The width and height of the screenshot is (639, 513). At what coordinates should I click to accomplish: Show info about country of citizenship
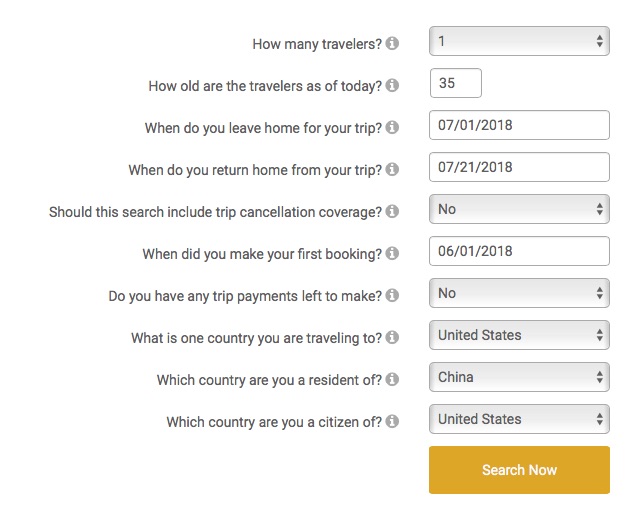click(392, 421)
